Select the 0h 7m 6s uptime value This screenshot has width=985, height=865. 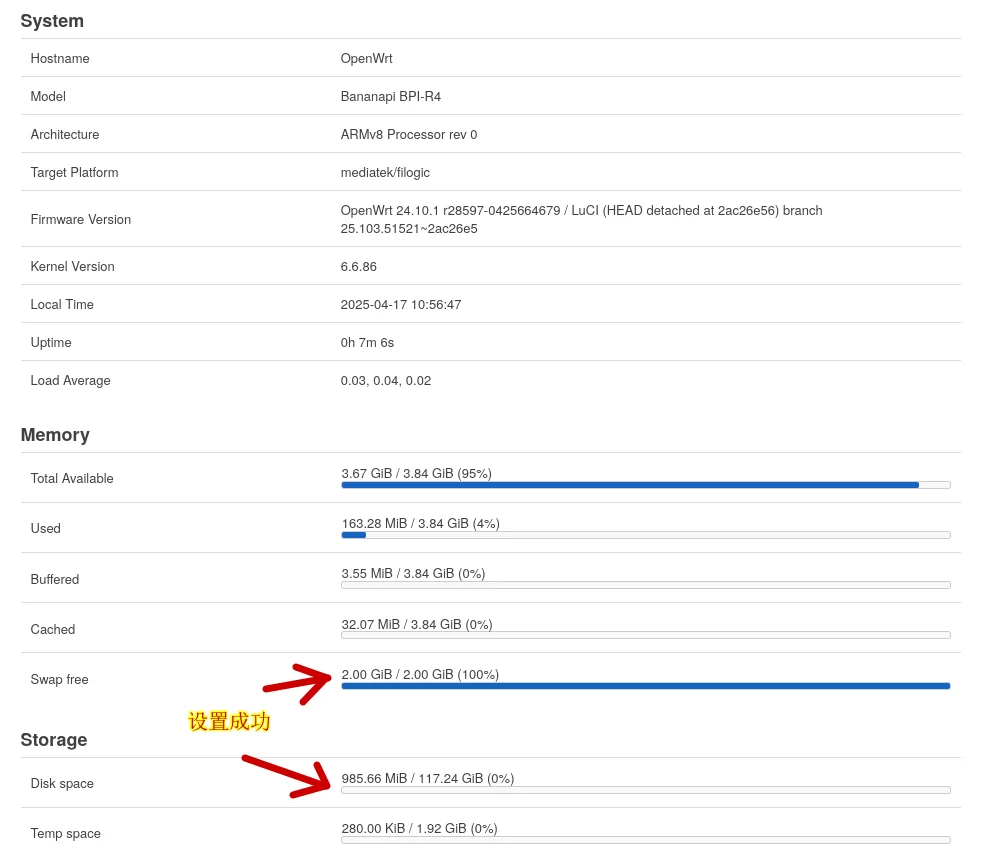(367, 342)
